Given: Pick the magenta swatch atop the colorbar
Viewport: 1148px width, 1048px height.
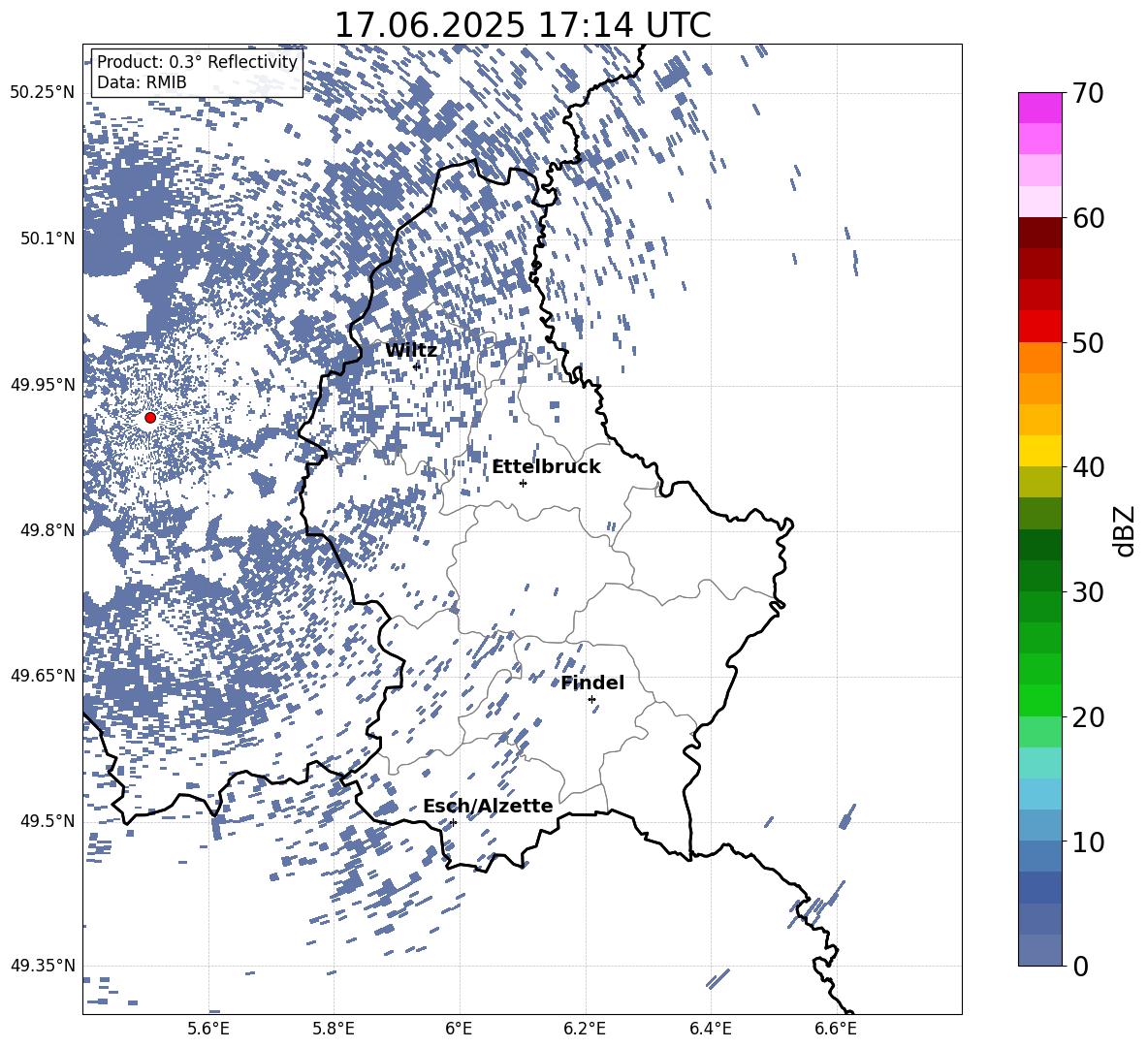Looking at the screenshot, I should 1039,109.
